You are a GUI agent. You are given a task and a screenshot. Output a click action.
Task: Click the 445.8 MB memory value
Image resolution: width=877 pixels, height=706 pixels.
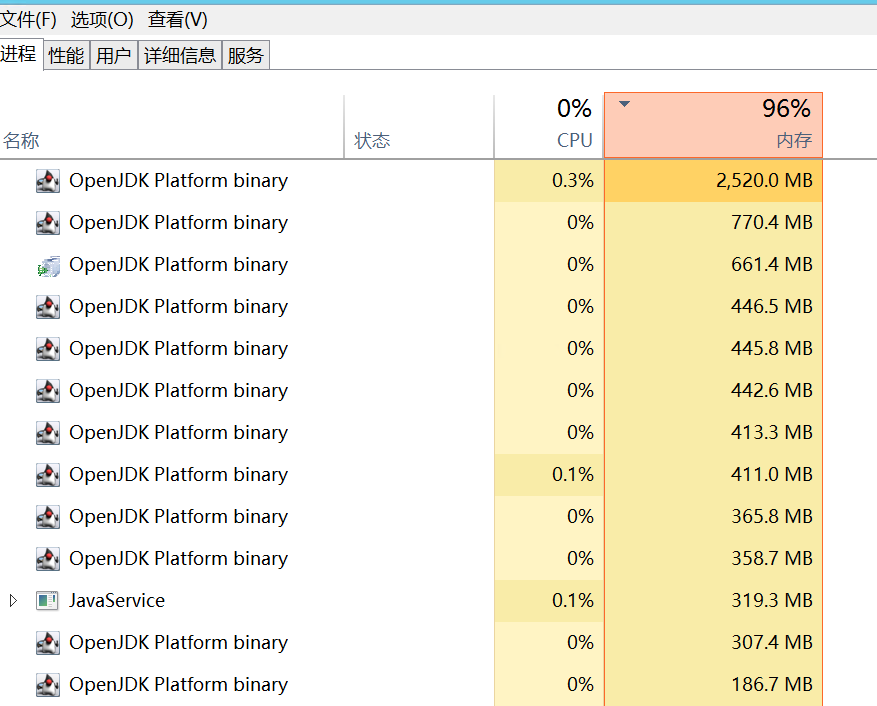point(772,349)
